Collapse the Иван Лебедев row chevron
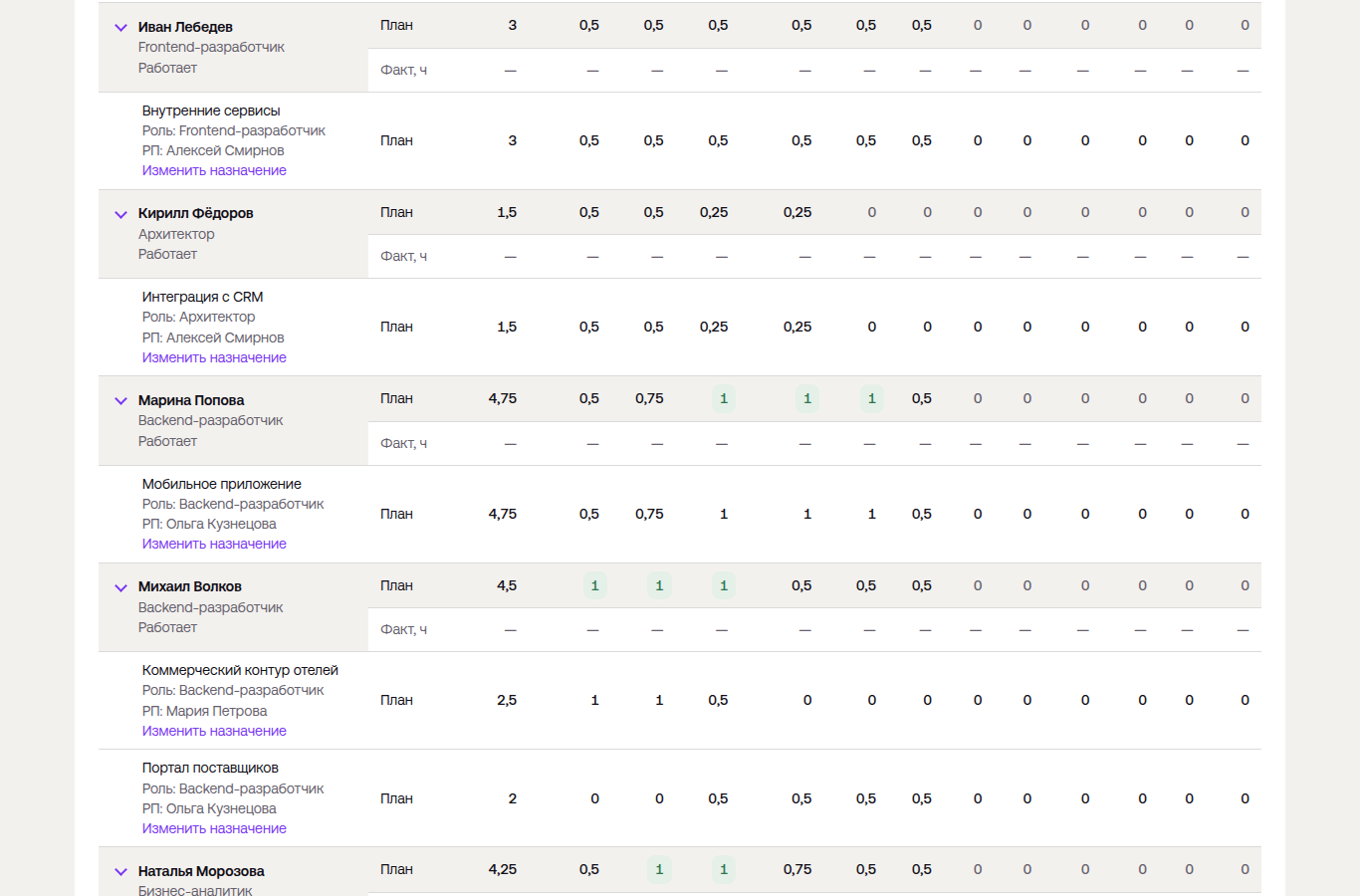Viewport: 1360px width, 896px height. click(120, 28)
